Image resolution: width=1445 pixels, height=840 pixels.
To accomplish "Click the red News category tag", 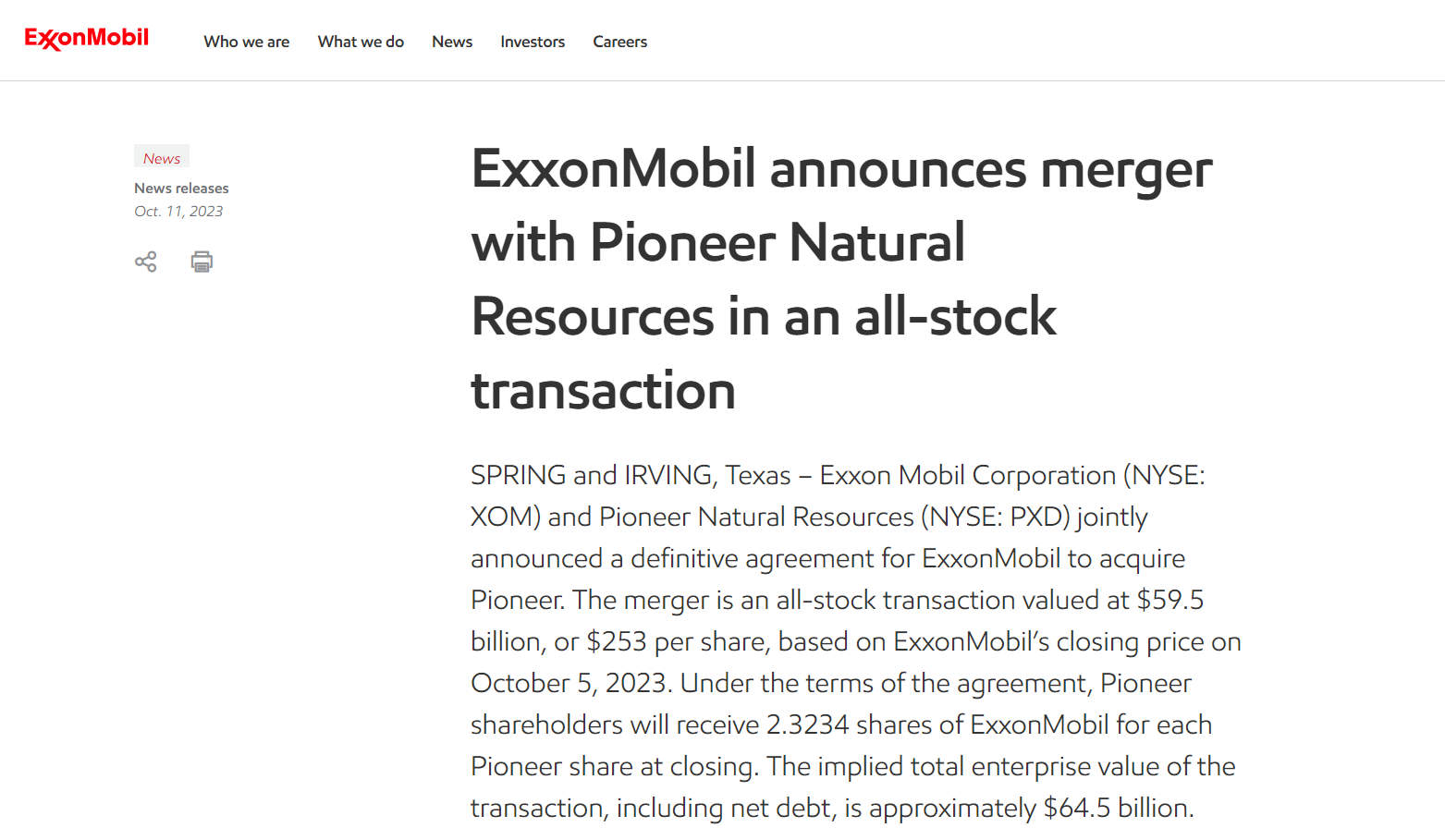I will click(162, 158).
